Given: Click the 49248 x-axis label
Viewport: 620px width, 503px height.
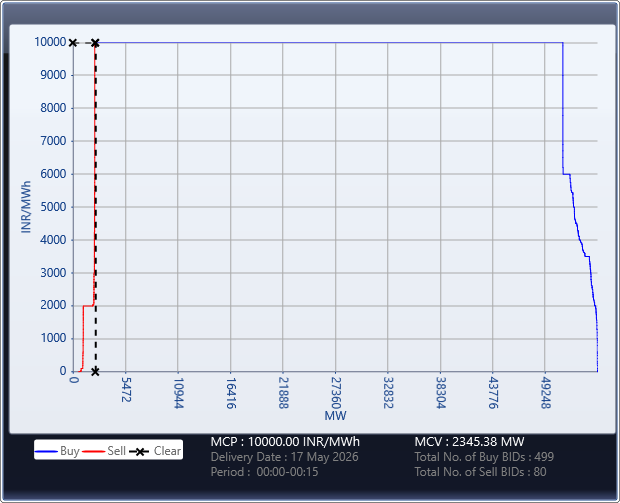Looking at the screenshot, I should coord(546,393).
